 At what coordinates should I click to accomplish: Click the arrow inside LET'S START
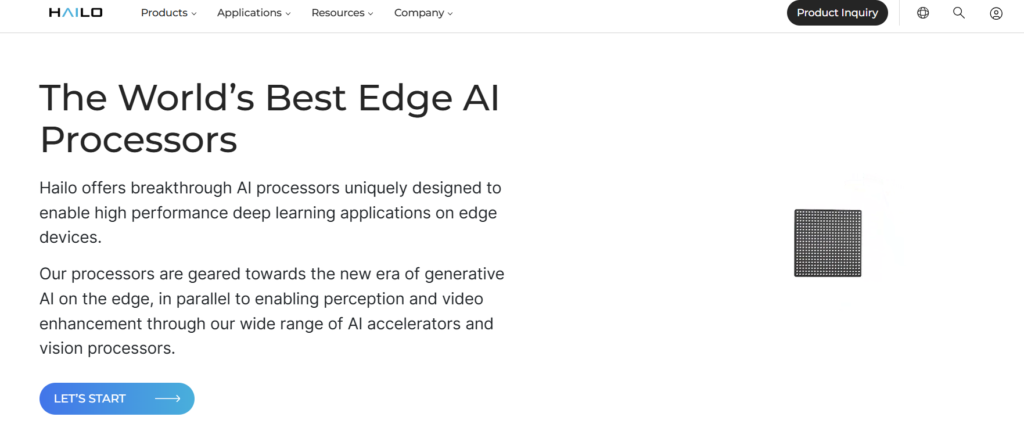(168, 399)
